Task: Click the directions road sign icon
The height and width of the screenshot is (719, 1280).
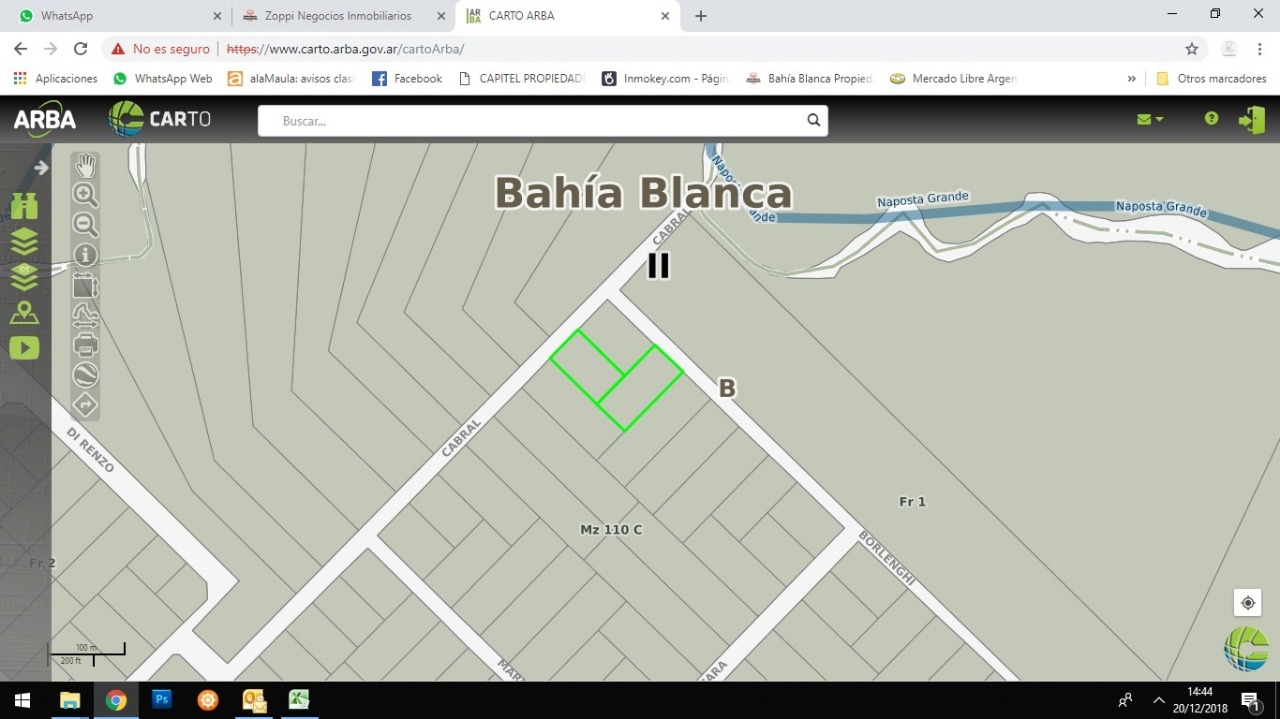Action: click(86, 405)
